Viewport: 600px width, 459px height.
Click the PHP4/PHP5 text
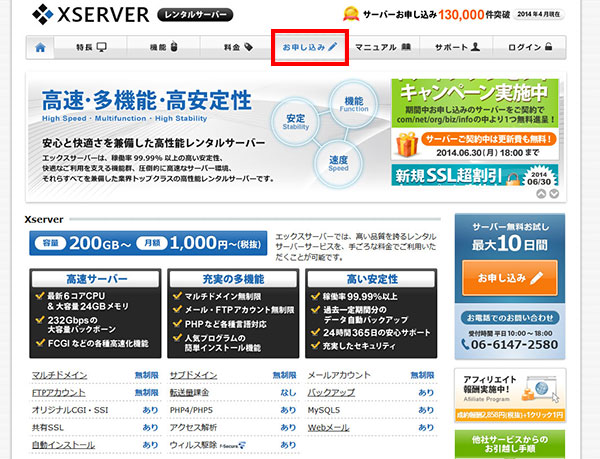coord(191,410)
